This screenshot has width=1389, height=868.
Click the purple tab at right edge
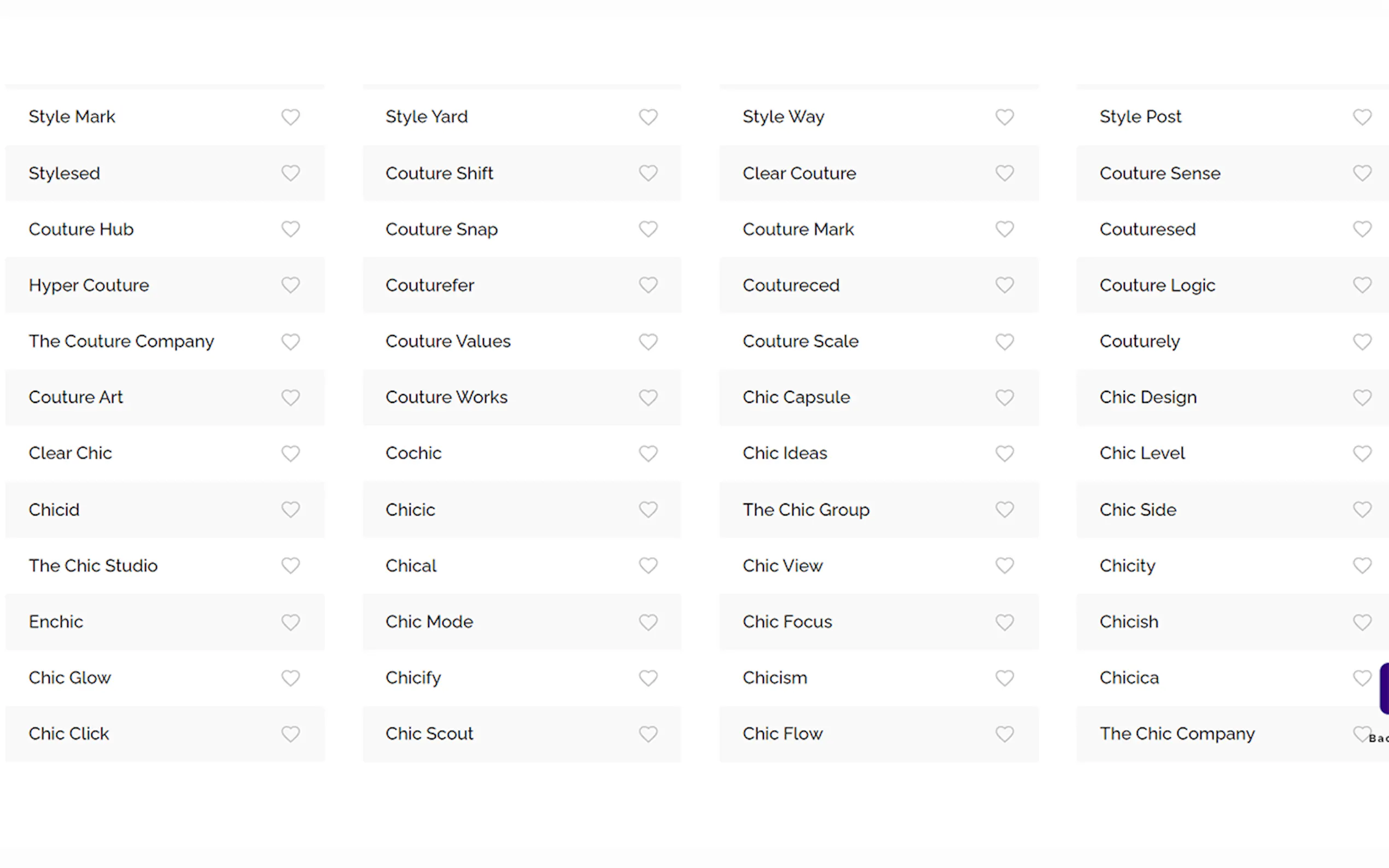point(1384,688)
